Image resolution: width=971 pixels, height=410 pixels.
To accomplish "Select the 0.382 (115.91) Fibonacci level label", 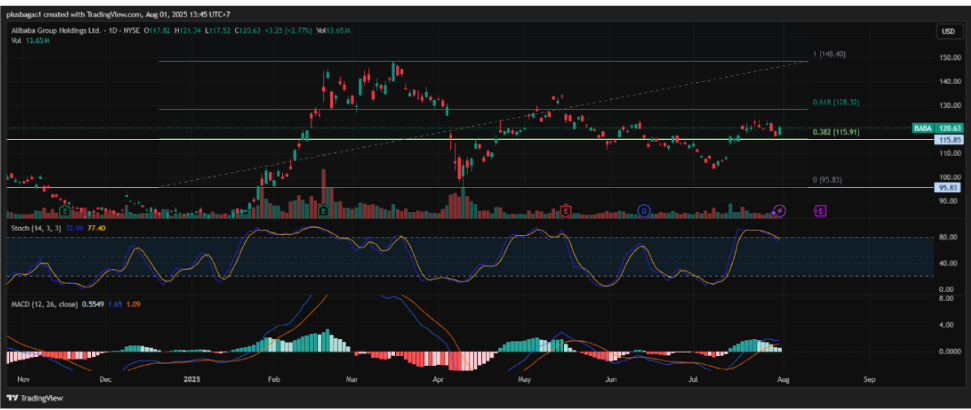I will (835, 132).
